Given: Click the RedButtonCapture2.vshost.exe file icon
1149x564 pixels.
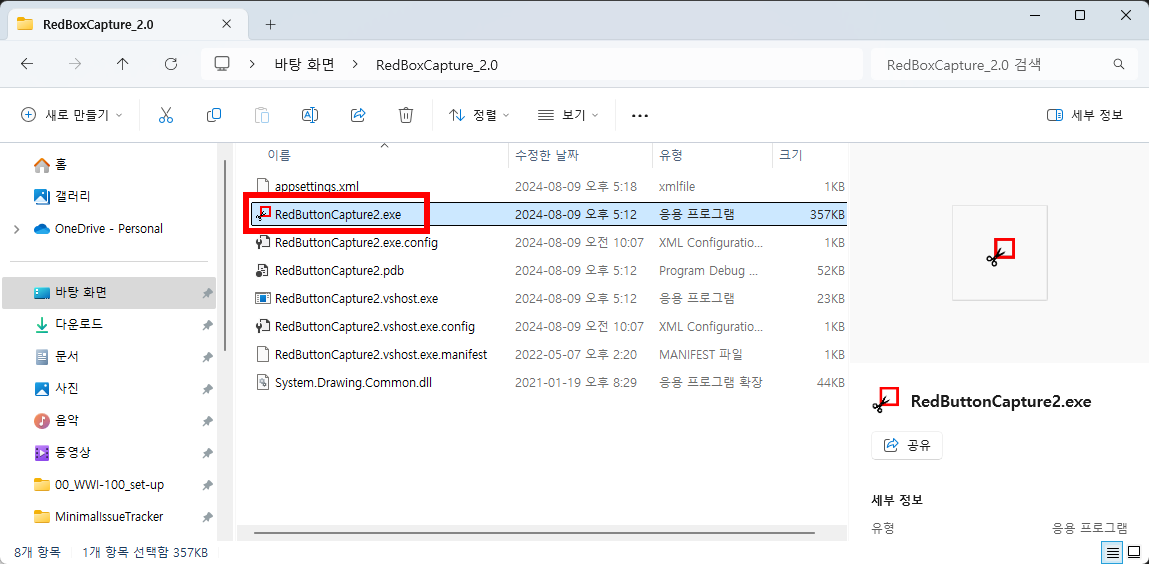Looking at the screenshot, I should 262,298.
